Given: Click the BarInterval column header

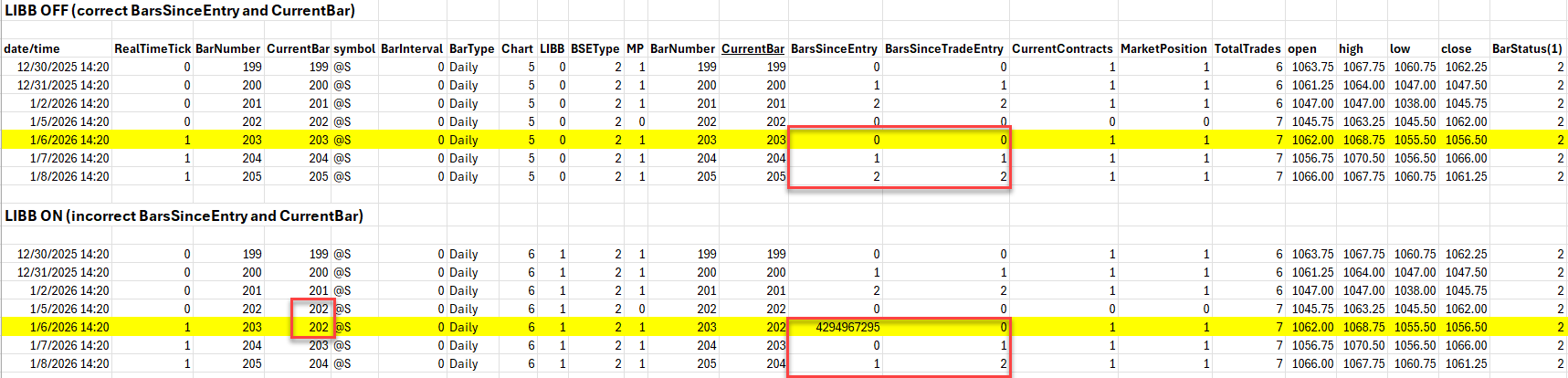Looking at the screenshot, I should click(x=411, y=48).
